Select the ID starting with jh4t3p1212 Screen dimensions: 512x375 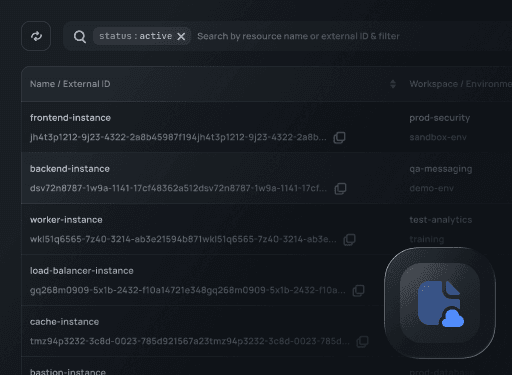[x=178, y=137]
